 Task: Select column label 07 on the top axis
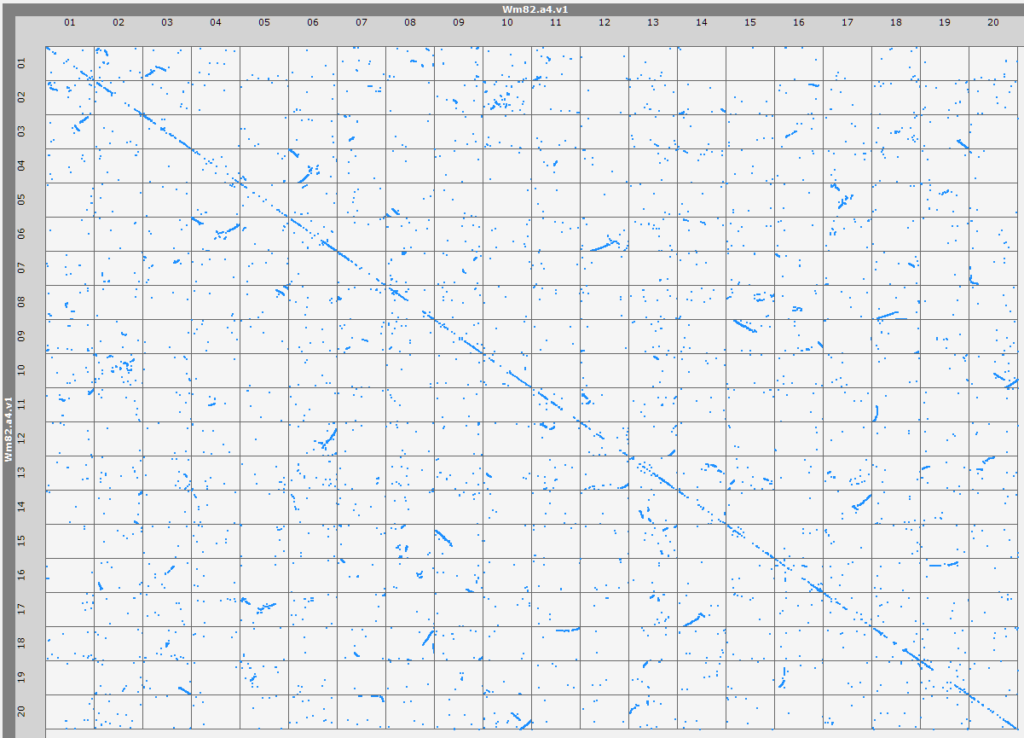click(361, 22)
